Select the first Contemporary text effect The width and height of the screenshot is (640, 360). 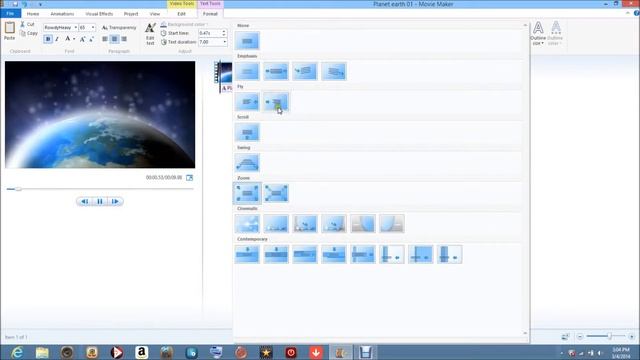(247, 254)
